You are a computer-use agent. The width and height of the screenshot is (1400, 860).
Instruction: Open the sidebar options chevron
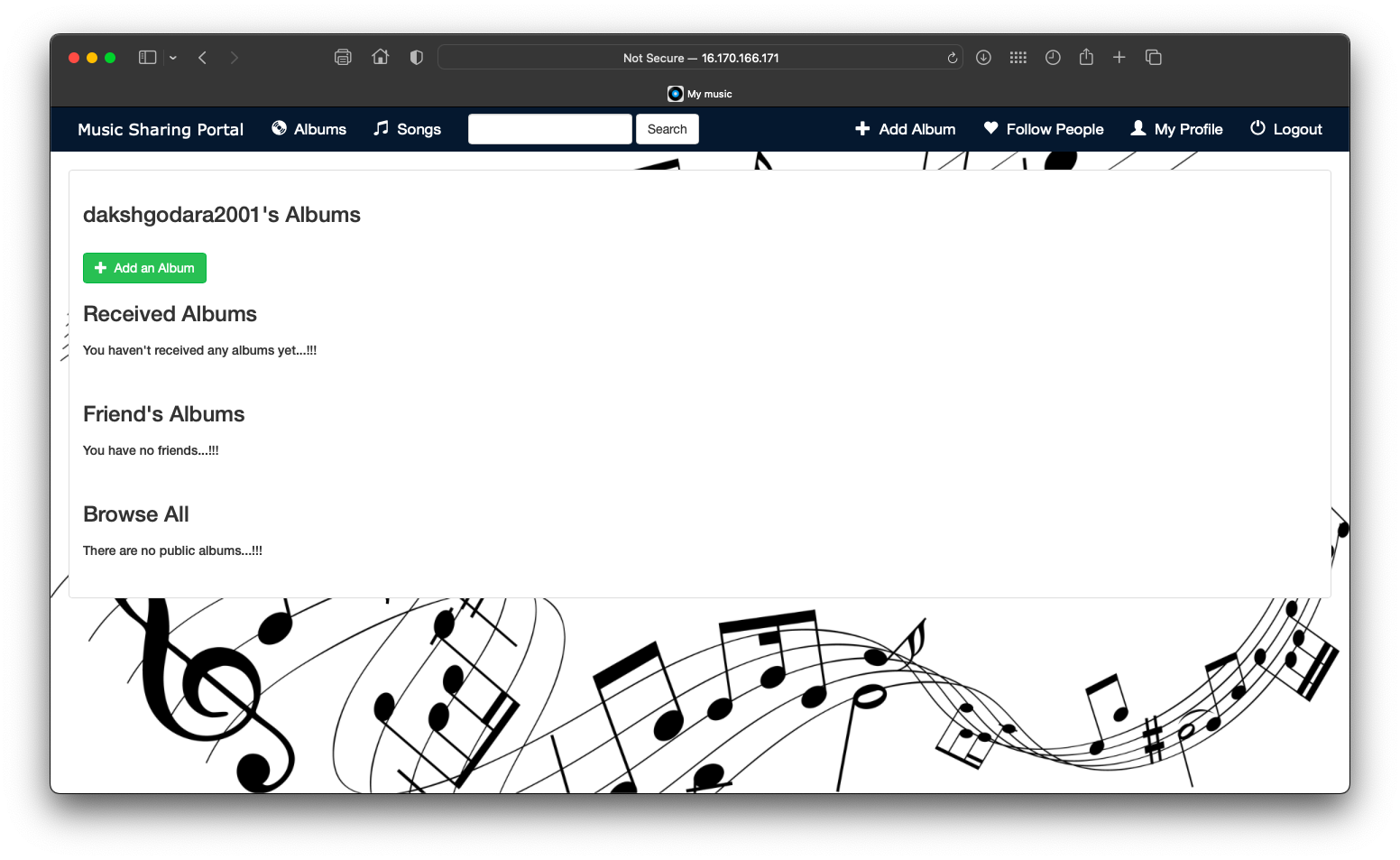pos(173,57)
